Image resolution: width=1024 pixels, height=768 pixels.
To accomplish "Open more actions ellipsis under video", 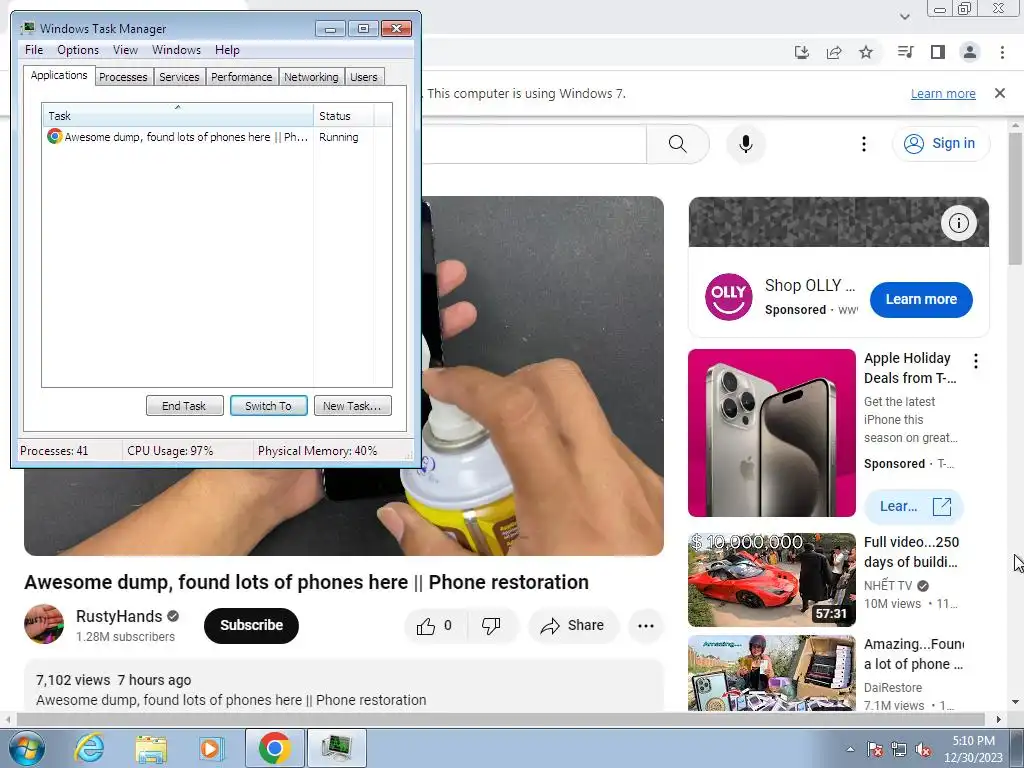I will click(x=646, y=626).
